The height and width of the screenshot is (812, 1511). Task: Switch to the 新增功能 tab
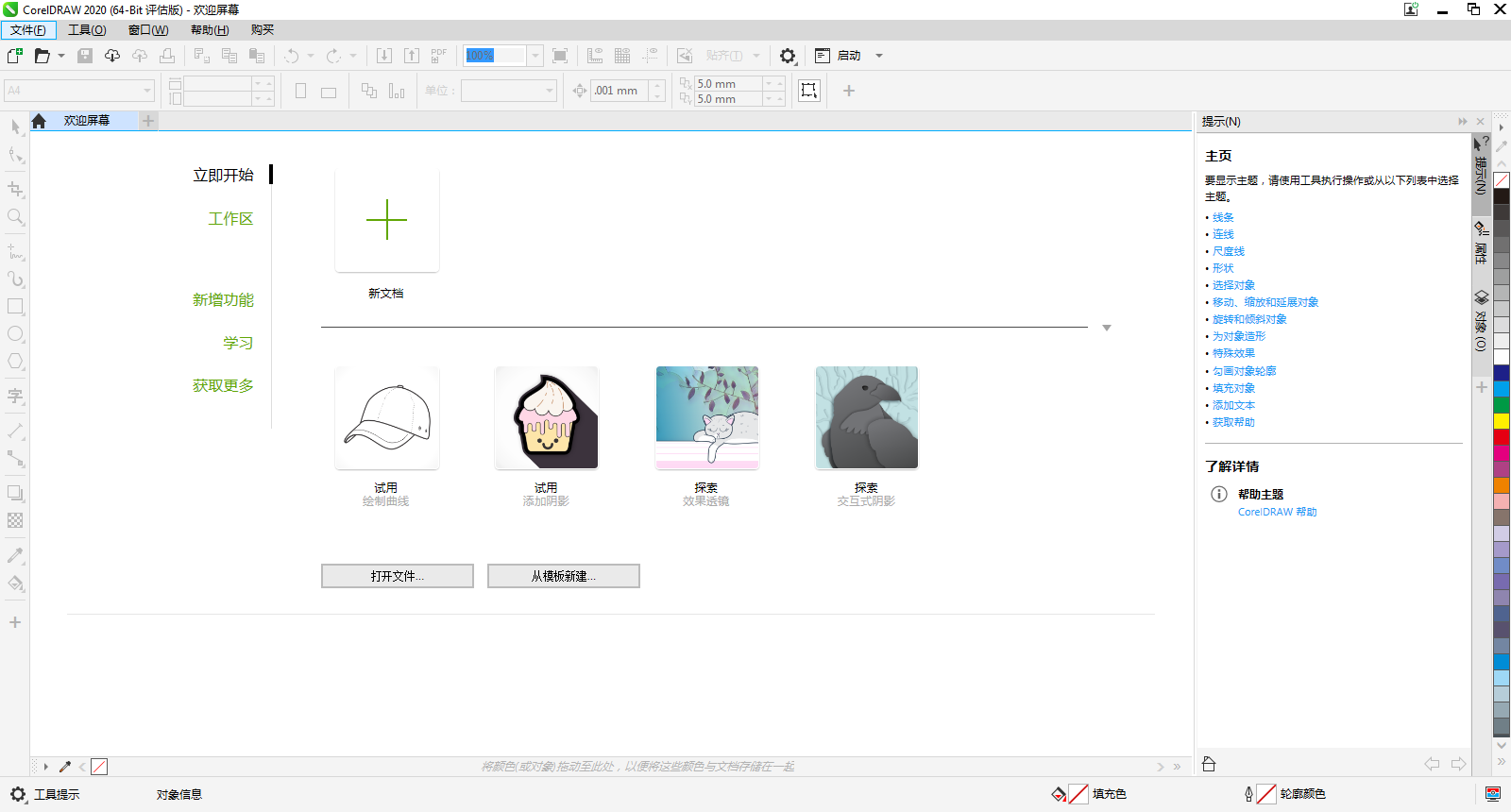pyautogui.click(x=223, y=299)
